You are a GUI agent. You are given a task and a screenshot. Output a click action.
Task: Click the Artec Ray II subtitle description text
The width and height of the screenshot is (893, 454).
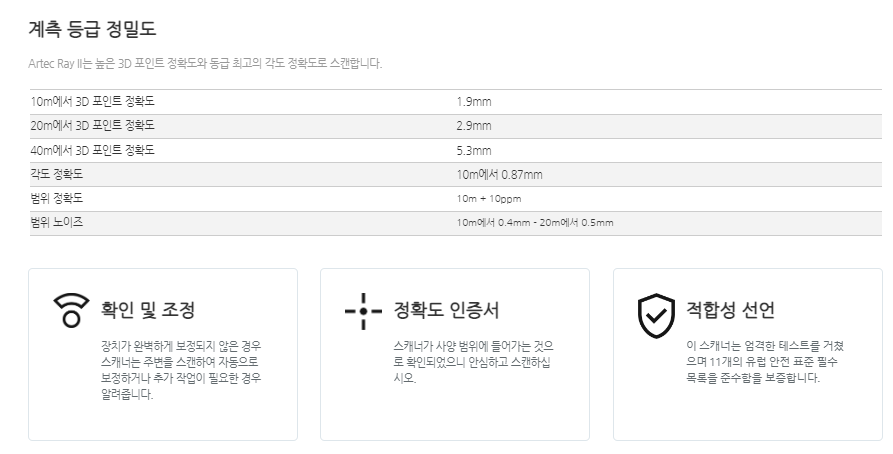click(x=205, y=63)
